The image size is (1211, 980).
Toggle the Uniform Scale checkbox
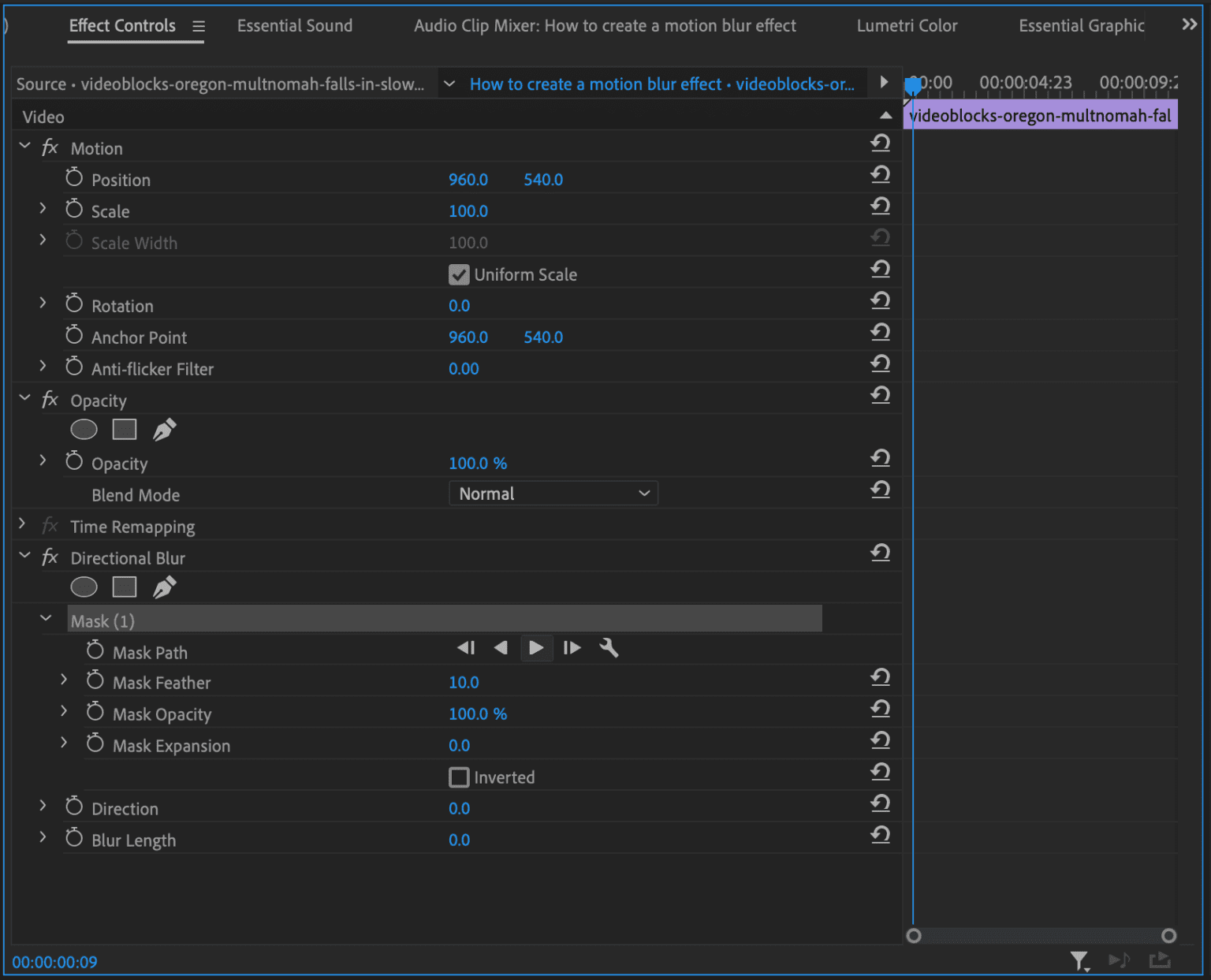click(459, 274)
